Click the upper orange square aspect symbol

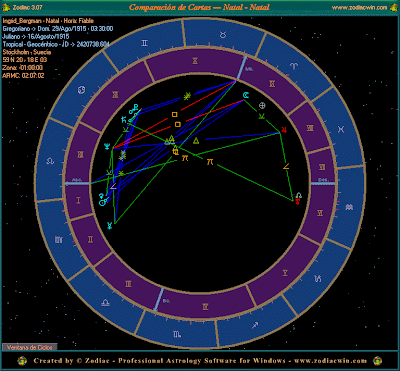tap(174, 115)
